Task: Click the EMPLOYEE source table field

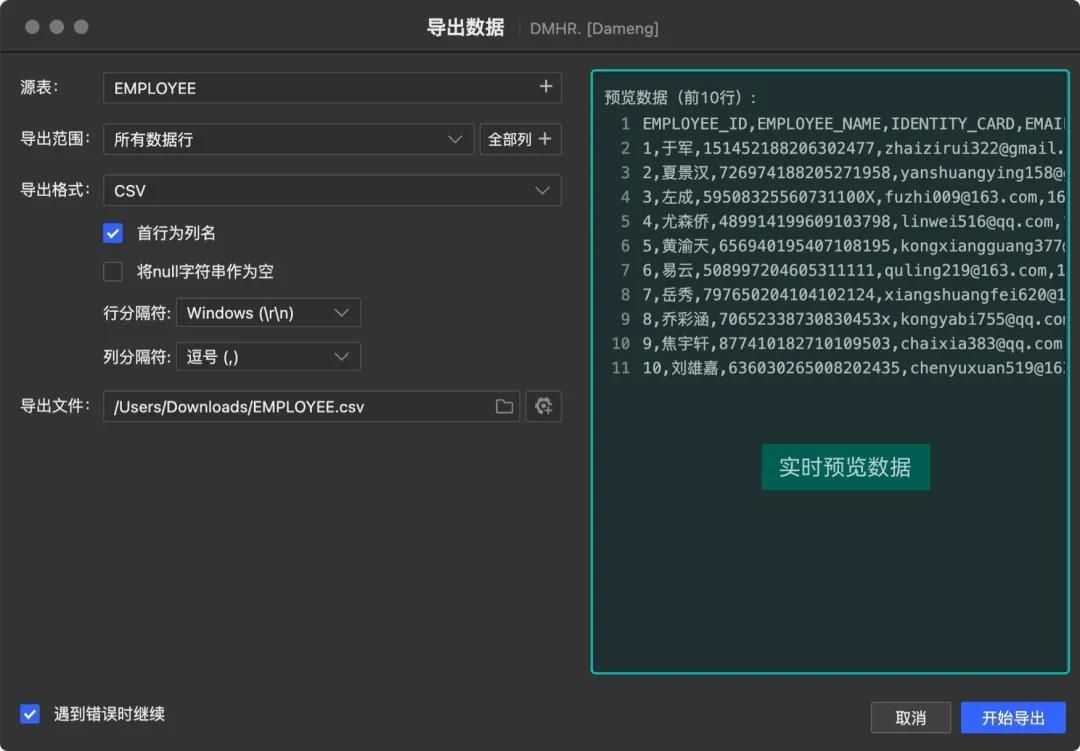Action: pyautogui.click(x=332, y=88)
